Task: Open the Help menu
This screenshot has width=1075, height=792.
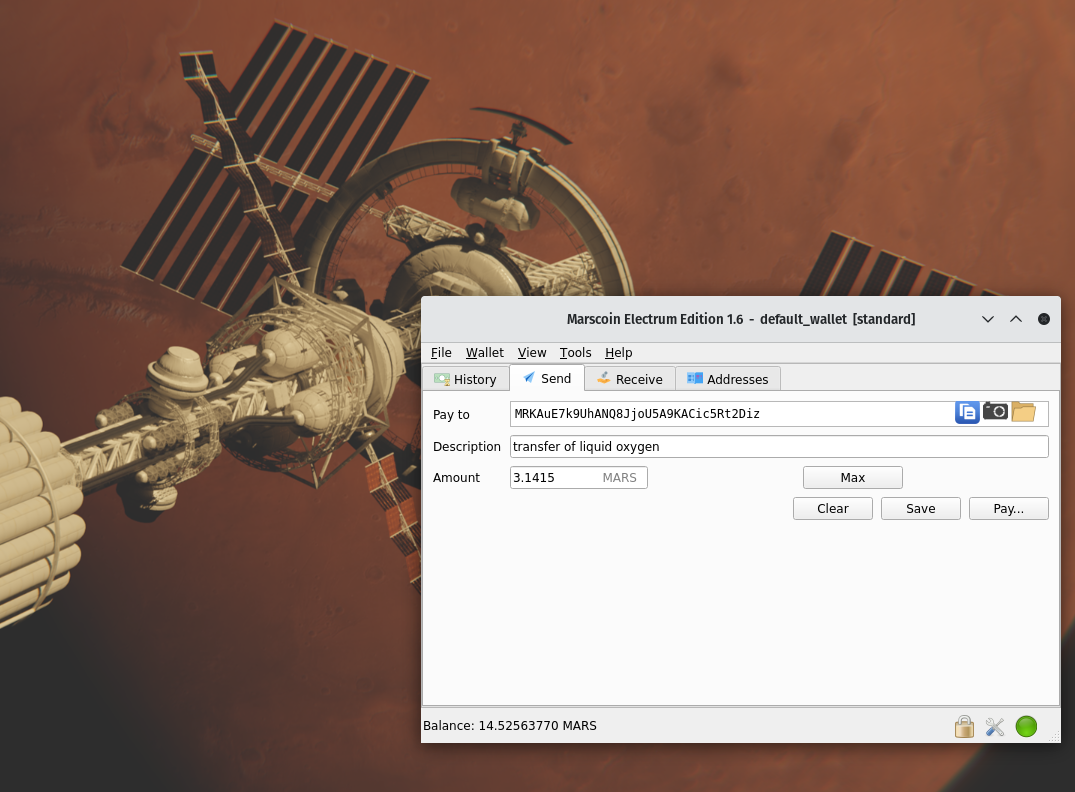Action: click(x=618, y=352)
